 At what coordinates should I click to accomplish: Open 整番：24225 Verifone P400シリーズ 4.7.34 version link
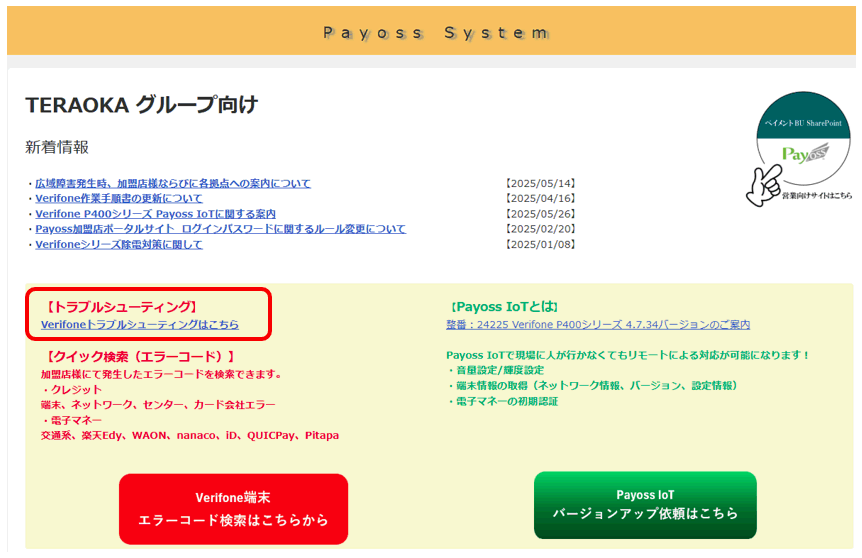[598, 325]
